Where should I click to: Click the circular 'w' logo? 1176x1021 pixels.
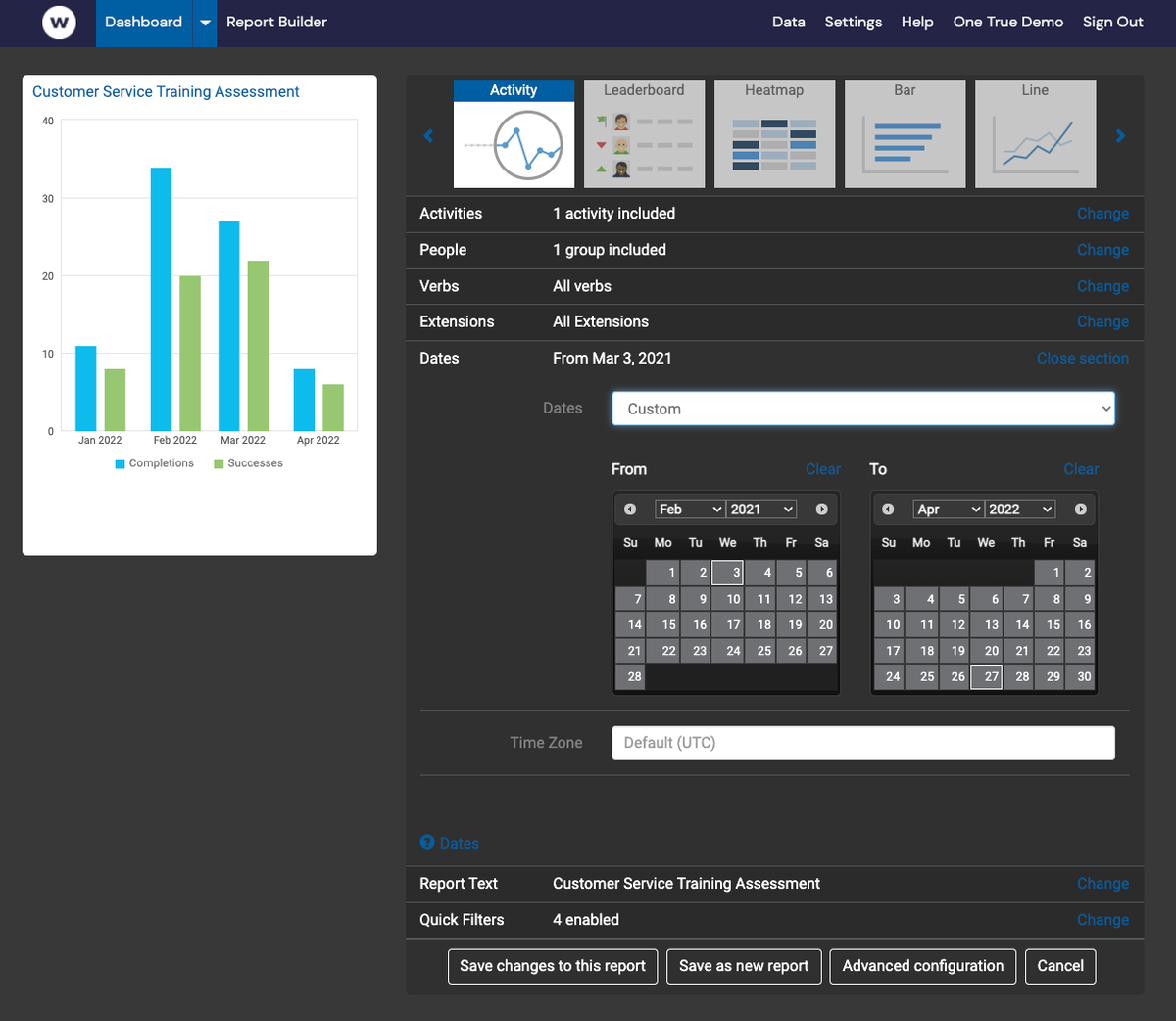tap(59, 22)
